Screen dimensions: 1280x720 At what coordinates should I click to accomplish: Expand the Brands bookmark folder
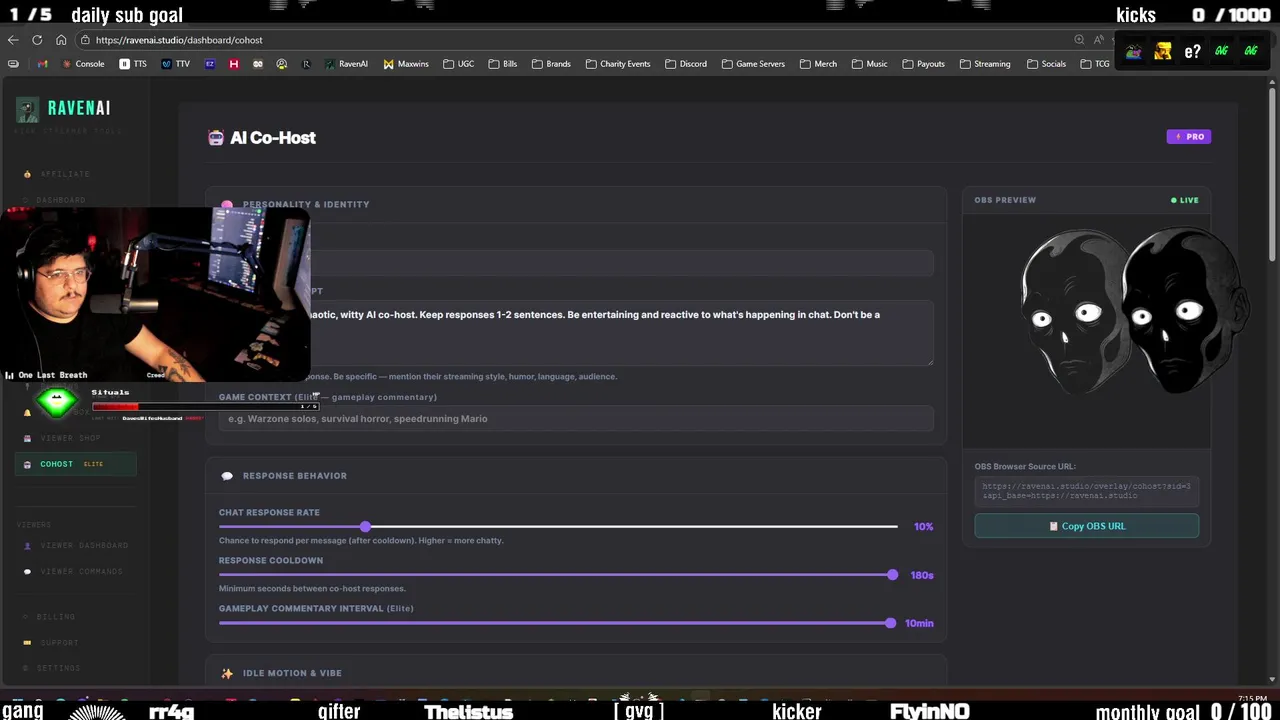[551, 64]
